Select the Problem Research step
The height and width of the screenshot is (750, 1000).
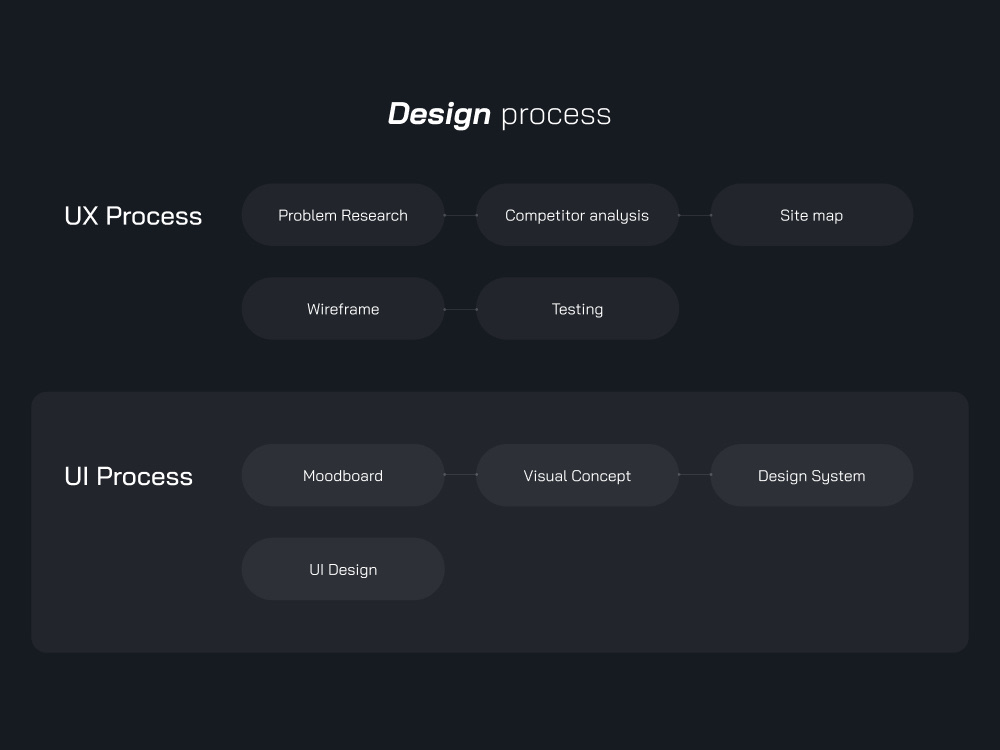tap(343, 215)
